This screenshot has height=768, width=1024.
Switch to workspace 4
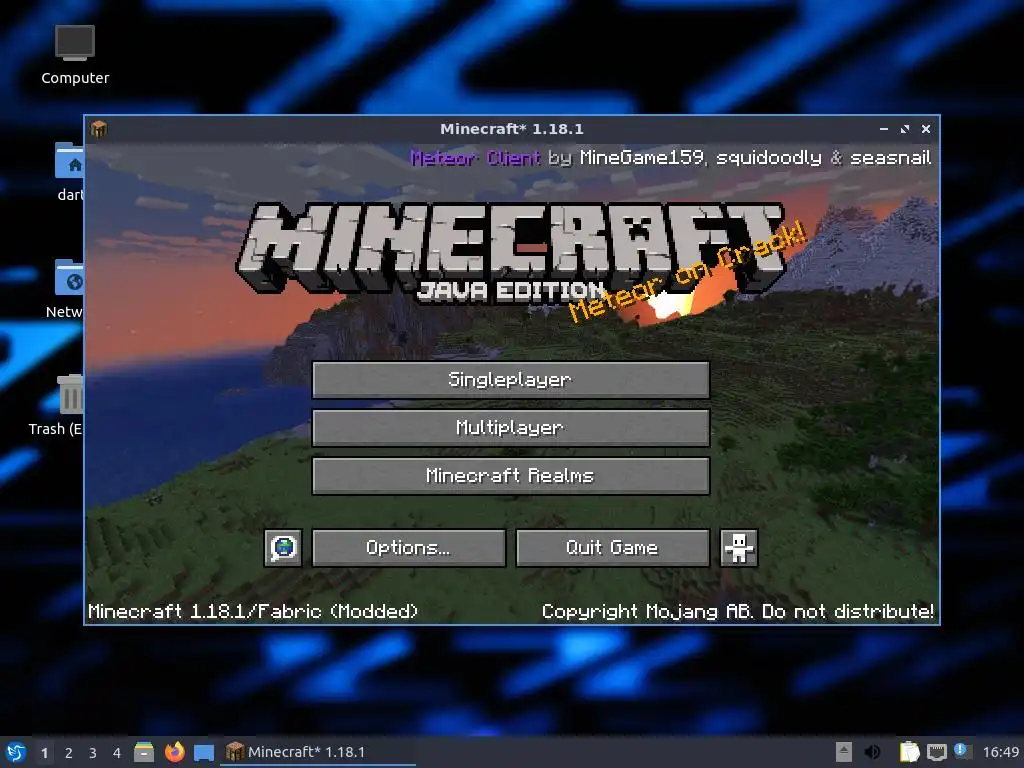pyautogui.click(x=117, y=753)
